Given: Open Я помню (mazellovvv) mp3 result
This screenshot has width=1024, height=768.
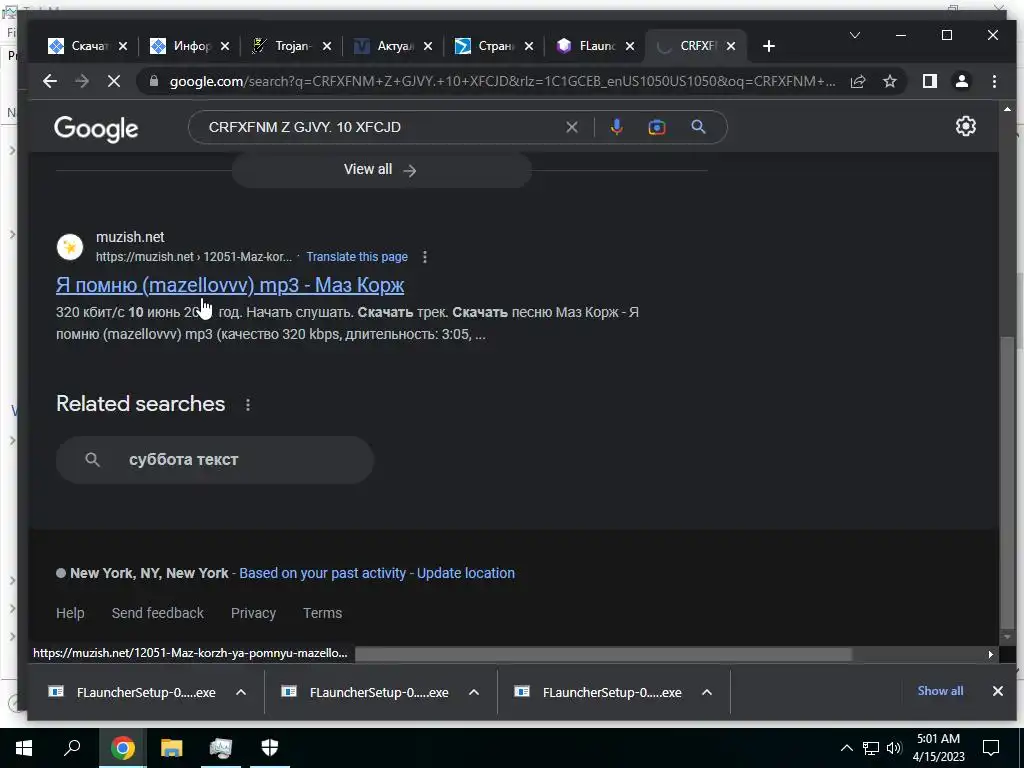Looking at the screenshot, I should (x=230, y=285).
